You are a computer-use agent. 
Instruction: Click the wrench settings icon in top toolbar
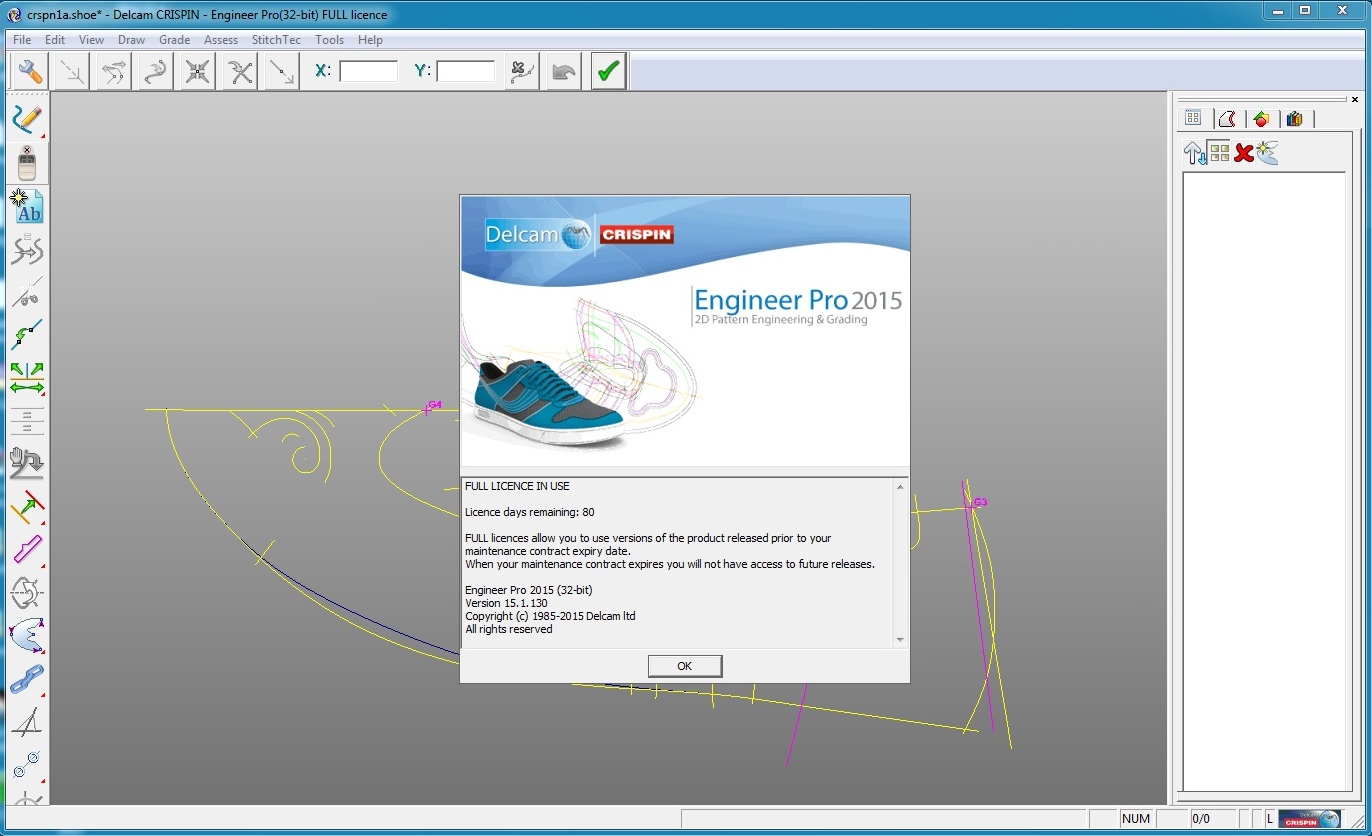[x=30, y=72]
